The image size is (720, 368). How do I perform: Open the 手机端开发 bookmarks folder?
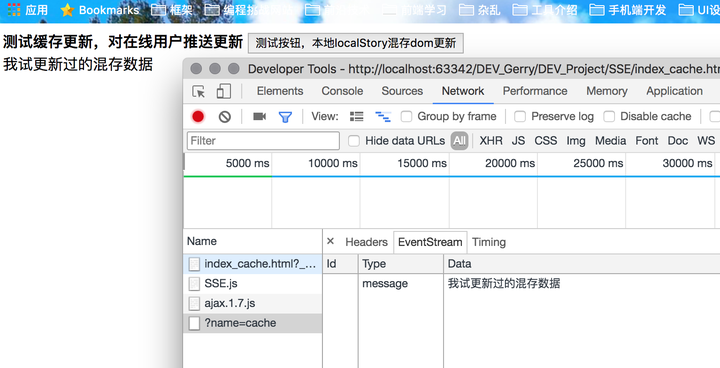(x=628, y=10)
